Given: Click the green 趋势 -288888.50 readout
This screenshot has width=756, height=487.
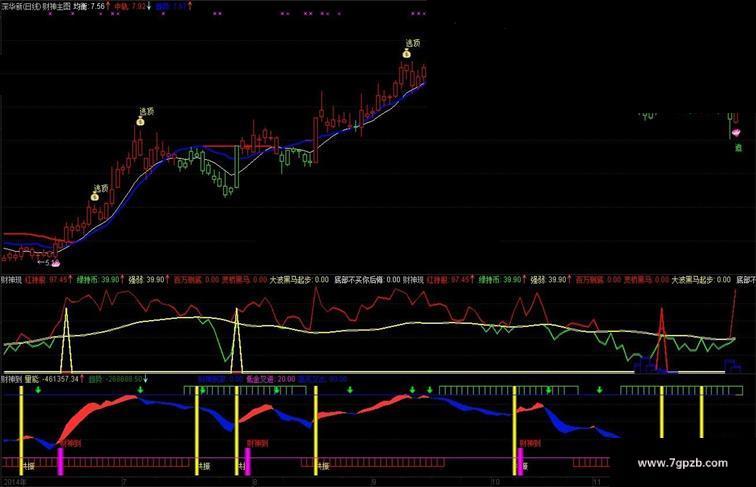Looking at the screenshot, I should click(x=115, y=379).
